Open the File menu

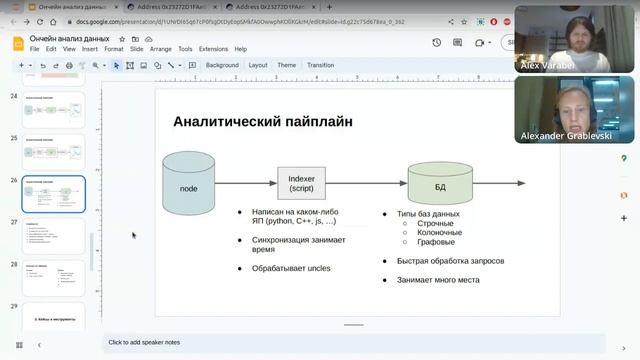(x=34, y=49)
